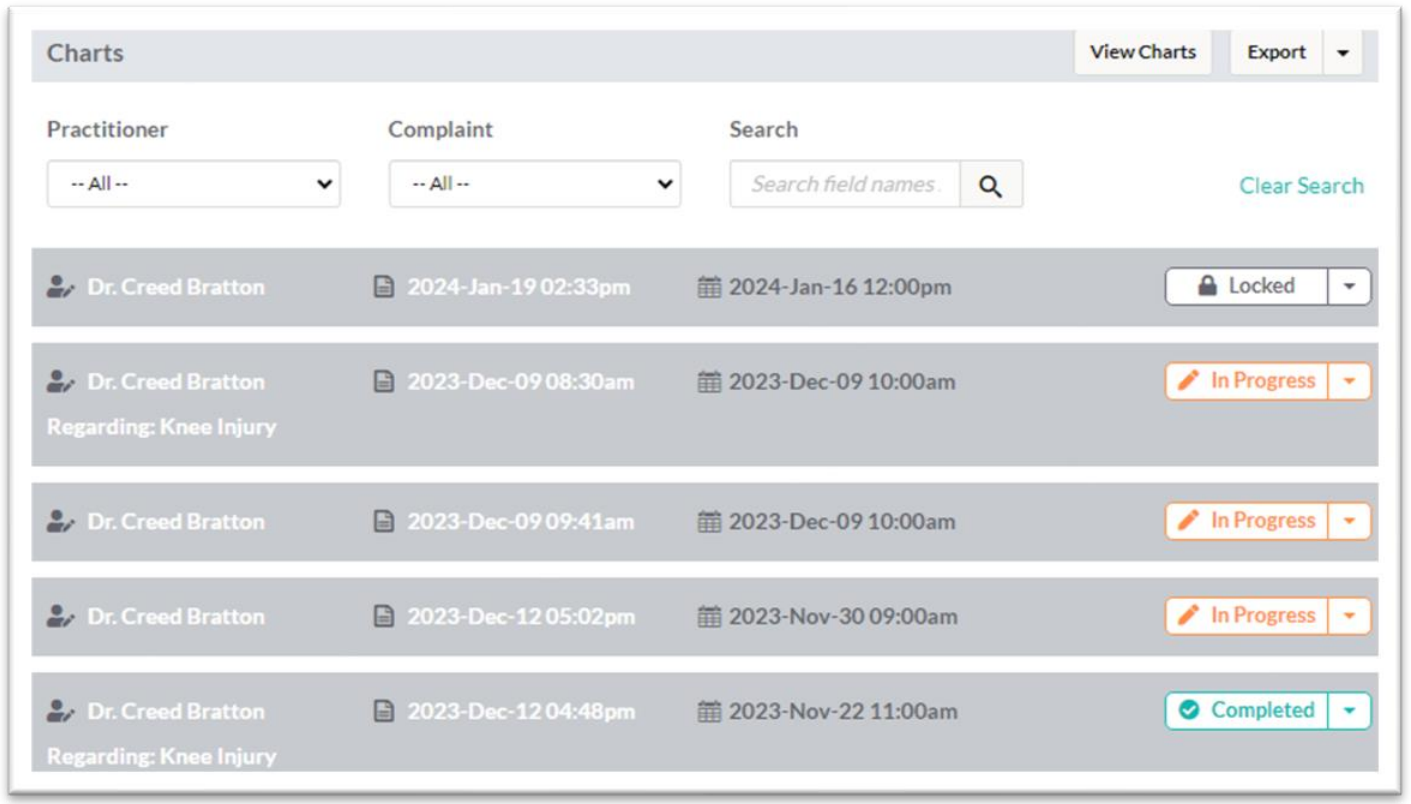
Task: Click practitioner icon on the Locked chart row
Action: pyautogui.click(x=59, y=288)
